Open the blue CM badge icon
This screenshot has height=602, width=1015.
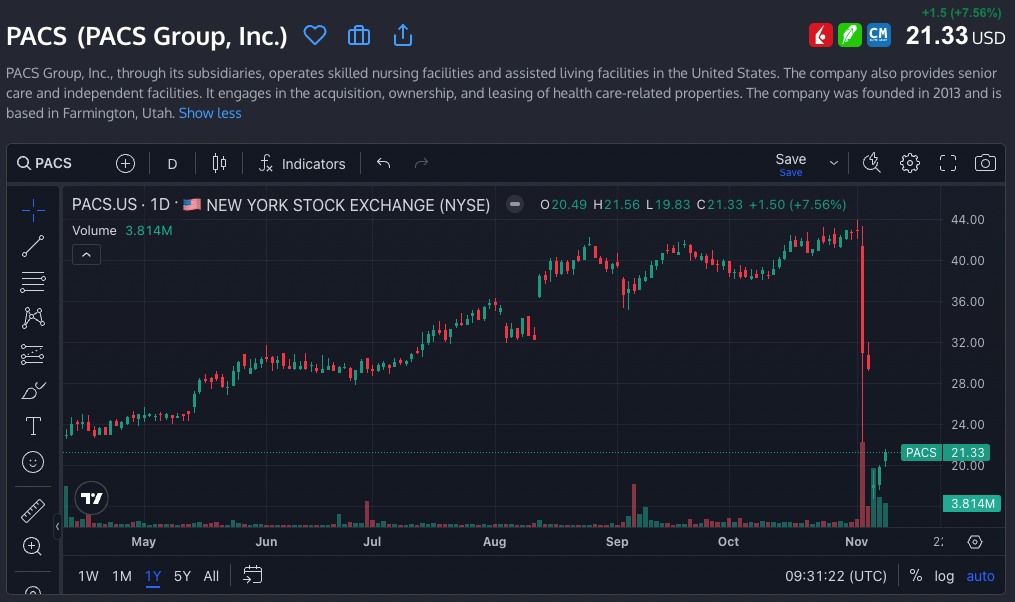(878, 35)
